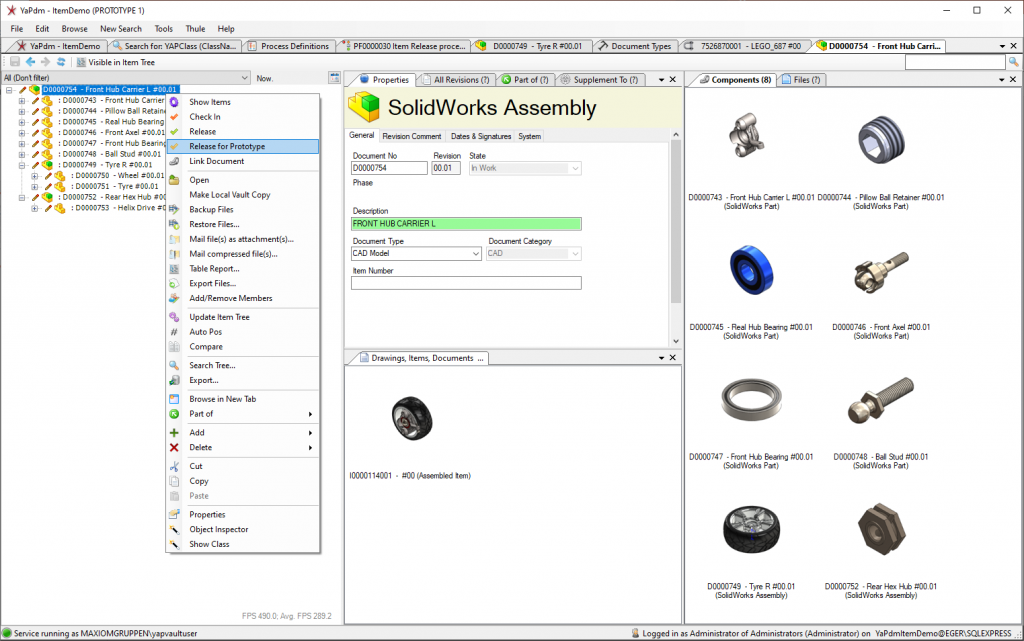Switch to the All Revisions (?) tab
1024x641 pixels.
coord(455,80)
